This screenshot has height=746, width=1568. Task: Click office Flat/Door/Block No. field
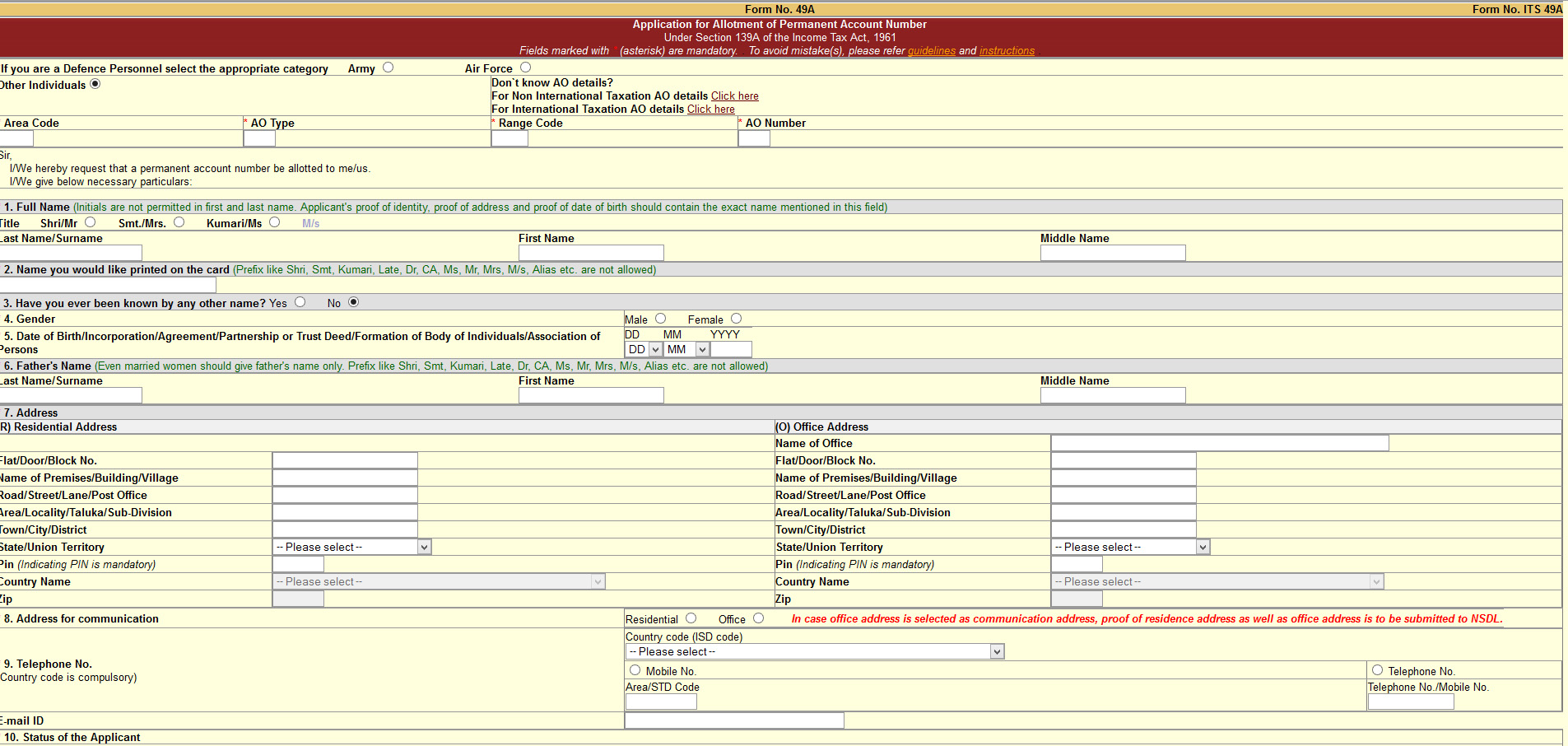pyautogui.click(x=1124, y=460)
